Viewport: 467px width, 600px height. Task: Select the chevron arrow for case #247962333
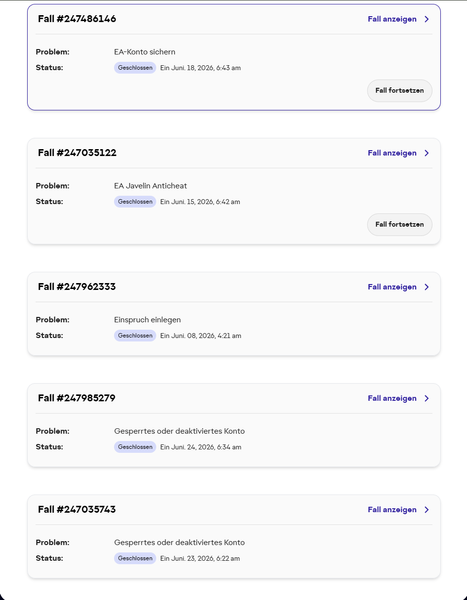(x=427, y=287)
